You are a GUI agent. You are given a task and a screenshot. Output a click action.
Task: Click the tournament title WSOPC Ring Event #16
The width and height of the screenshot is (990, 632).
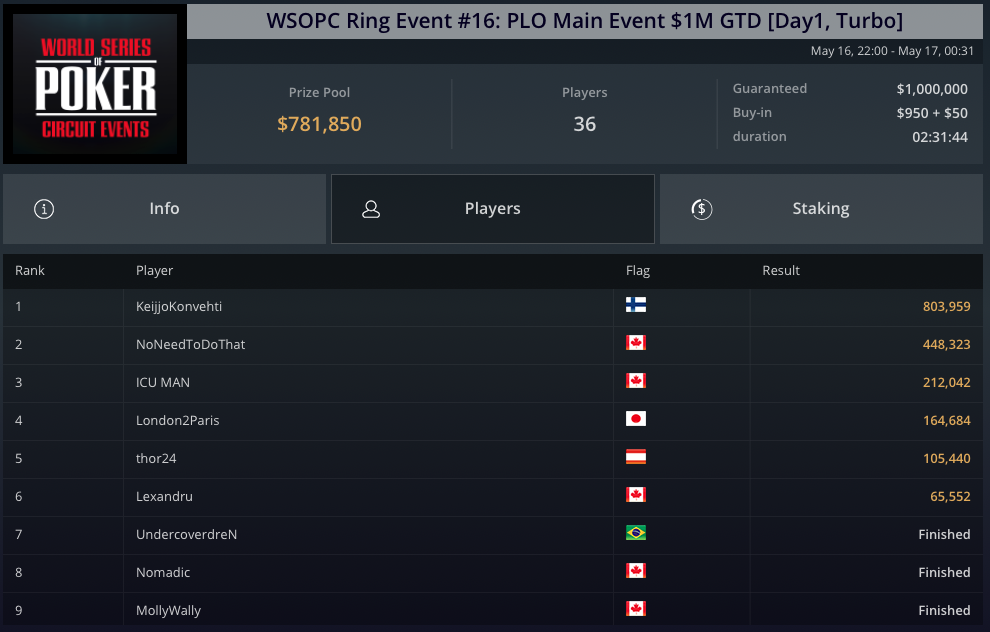point(584,20)
